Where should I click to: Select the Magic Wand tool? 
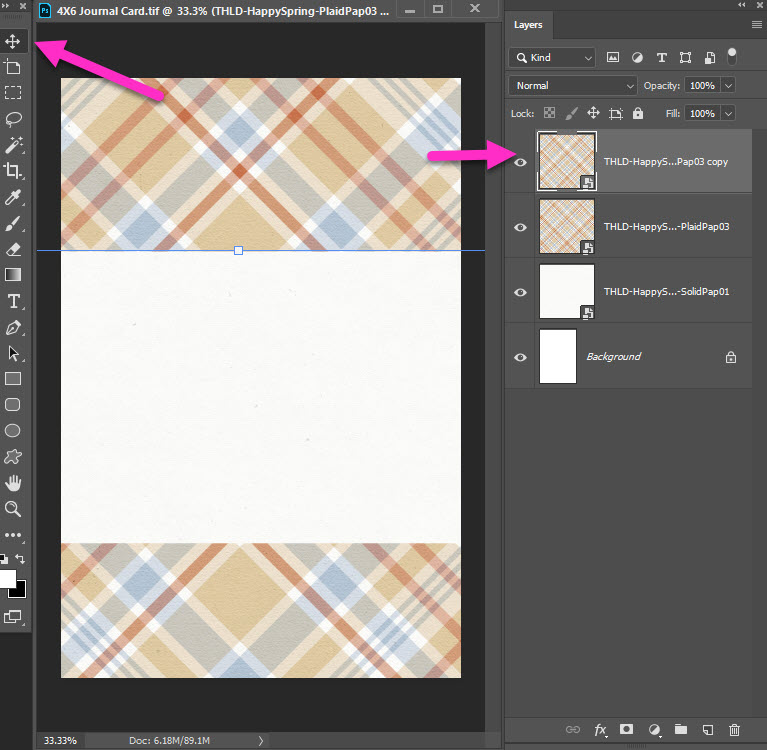point(13,145)
